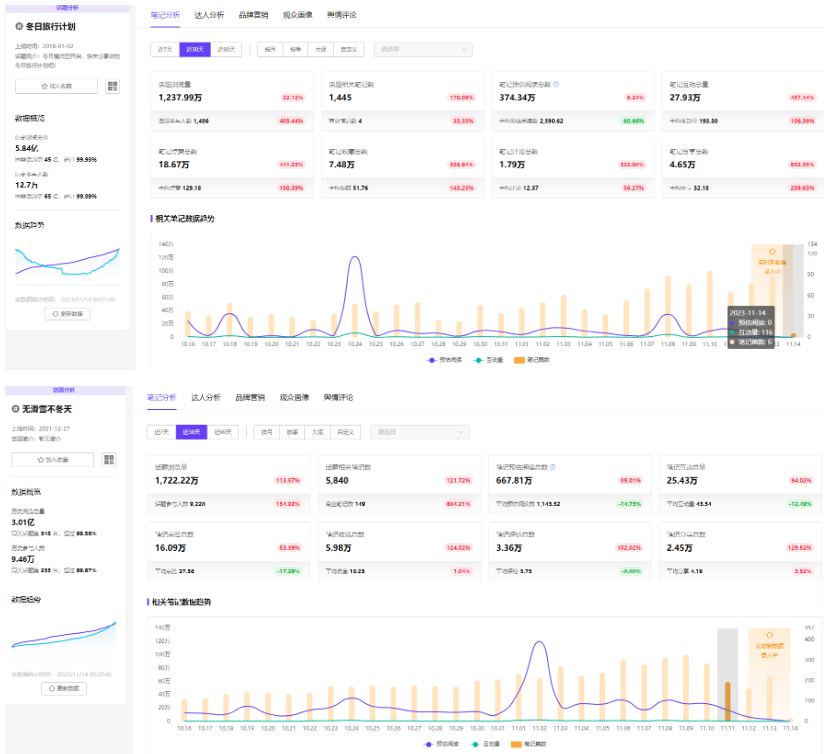Choose 大促 option in 冬日旅行计划 panel
The image size is (828, 754).
321,49
